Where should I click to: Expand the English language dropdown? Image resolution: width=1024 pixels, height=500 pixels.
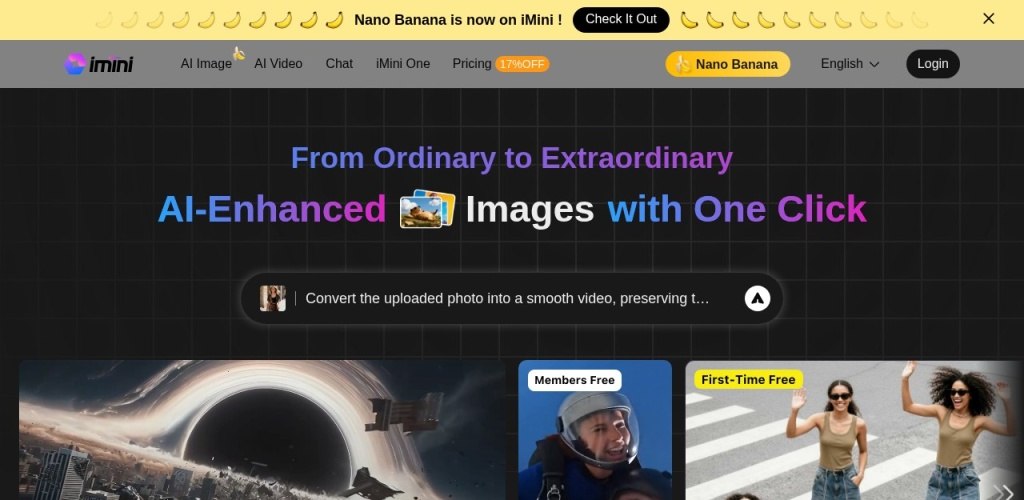pyautogui.click(x=849, y=64)
